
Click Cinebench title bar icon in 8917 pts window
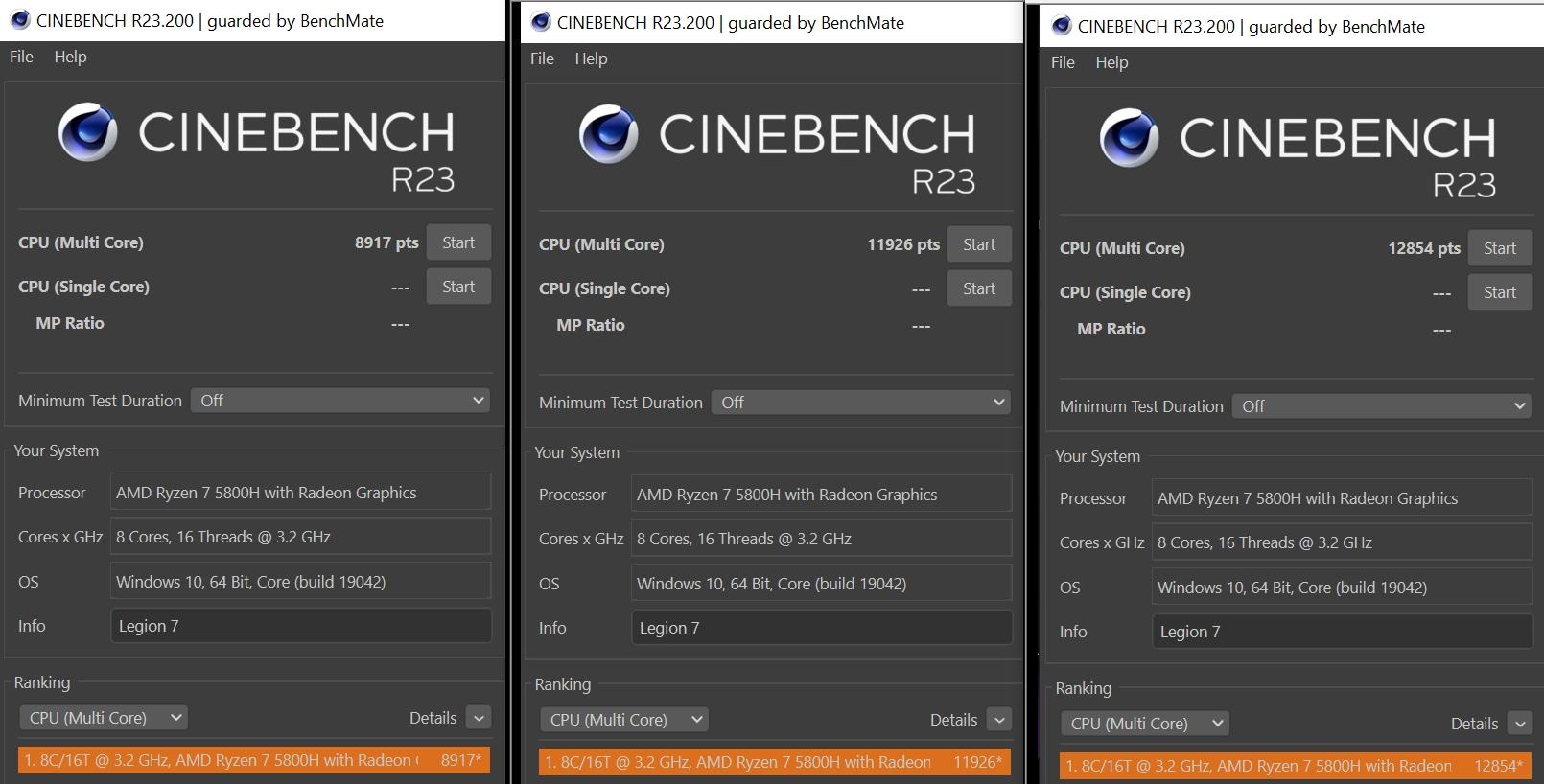point(19,20)
